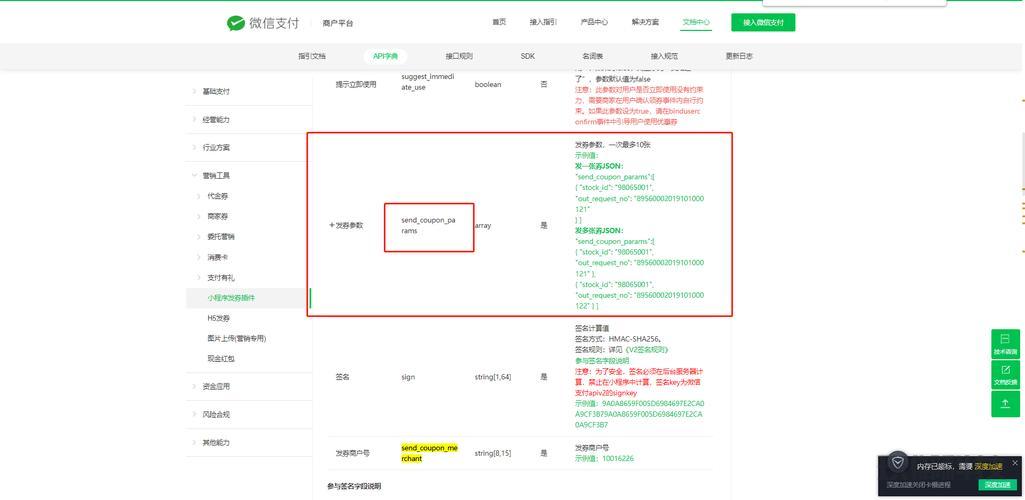Viewport: 1025px width, 500px height.
Task: Open the 技术咨询 floating button
Action: [1005, 344]
